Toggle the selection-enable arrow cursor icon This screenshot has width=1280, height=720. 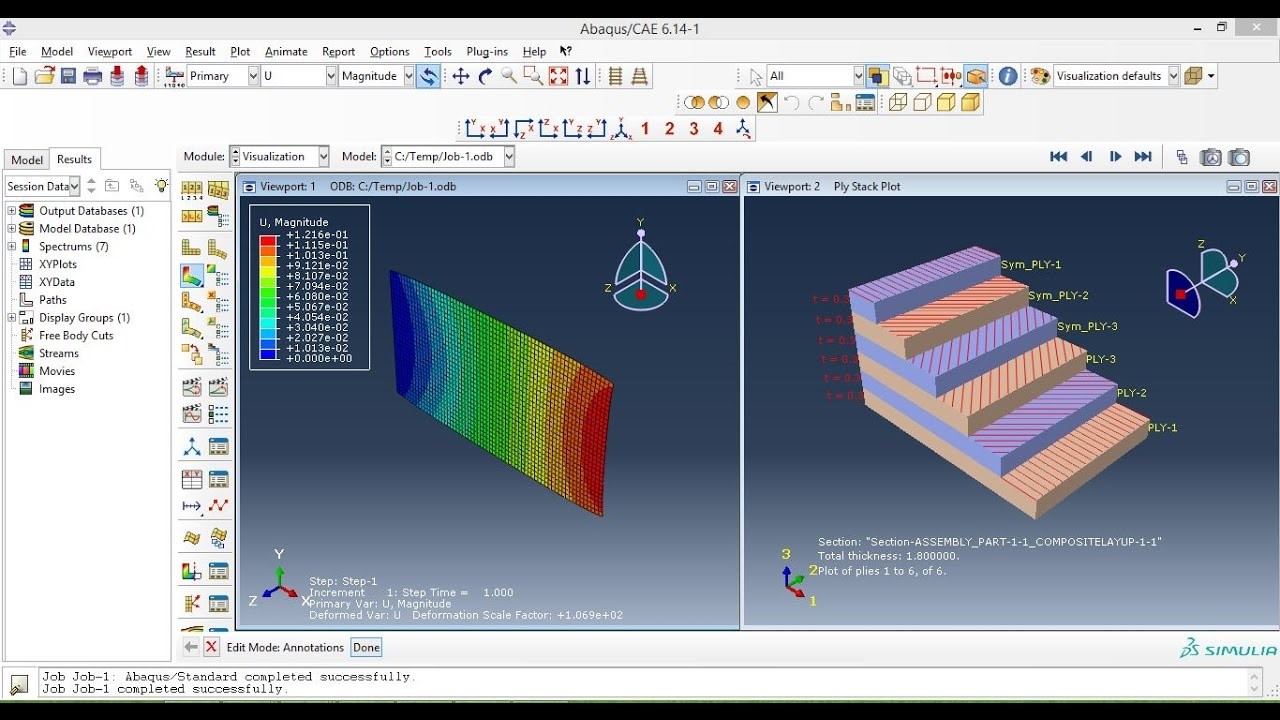tap(757, 76)
